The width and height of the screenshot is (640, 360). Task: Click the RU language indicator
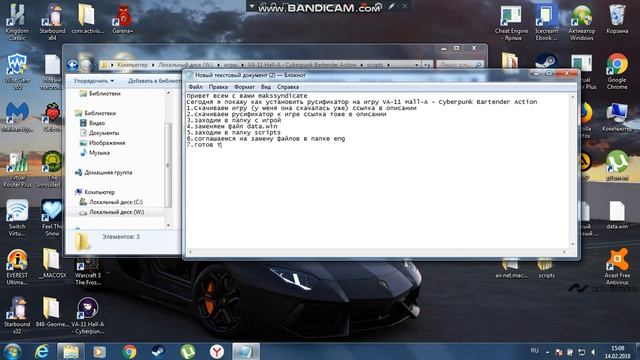coord(534,351)
